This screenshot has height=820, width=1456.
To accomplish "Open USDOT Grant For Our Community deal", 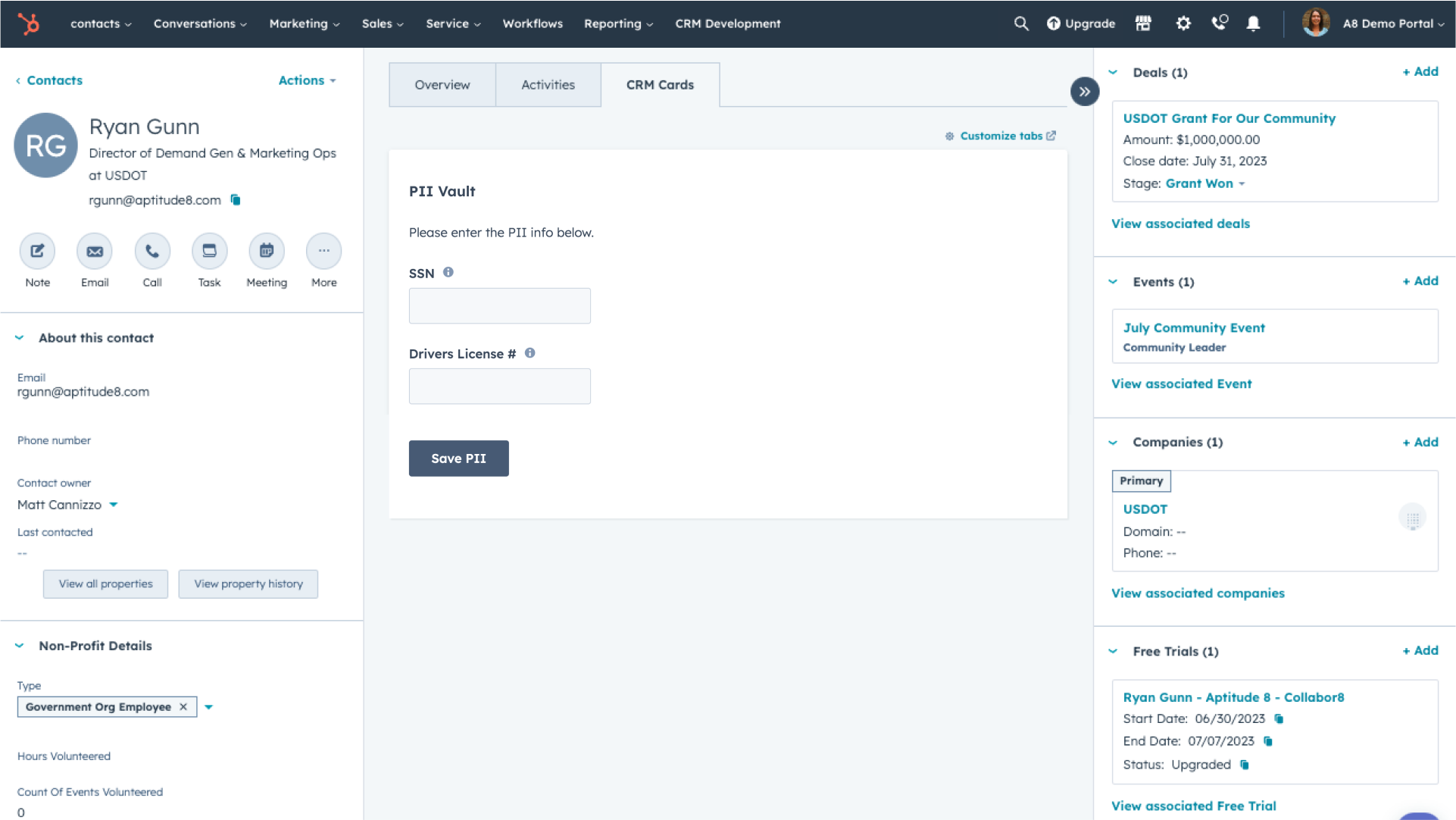I will coord(1229,118).
